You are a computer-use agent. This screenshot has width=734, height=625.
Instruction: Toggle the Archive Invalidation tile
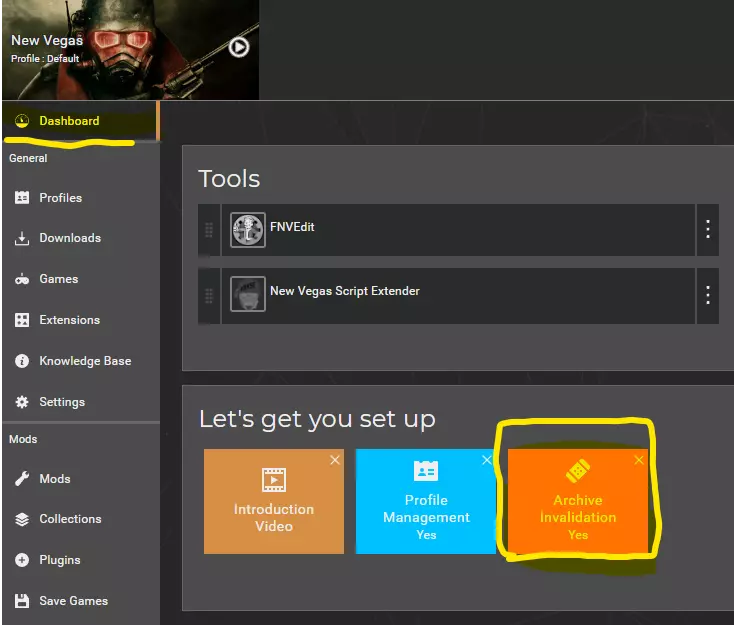pos(578,501)
